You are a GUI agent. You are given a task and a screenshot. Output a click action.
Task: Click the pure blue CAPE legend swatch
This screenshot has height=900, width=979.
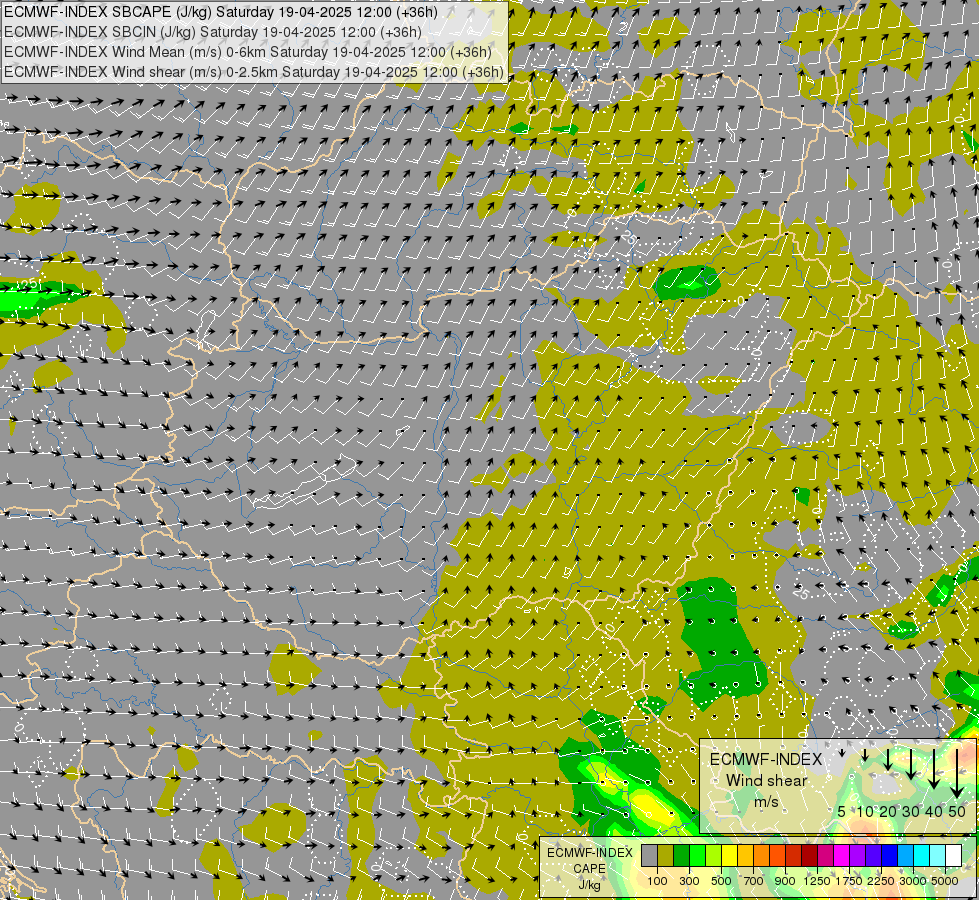[x=890, y=856]
